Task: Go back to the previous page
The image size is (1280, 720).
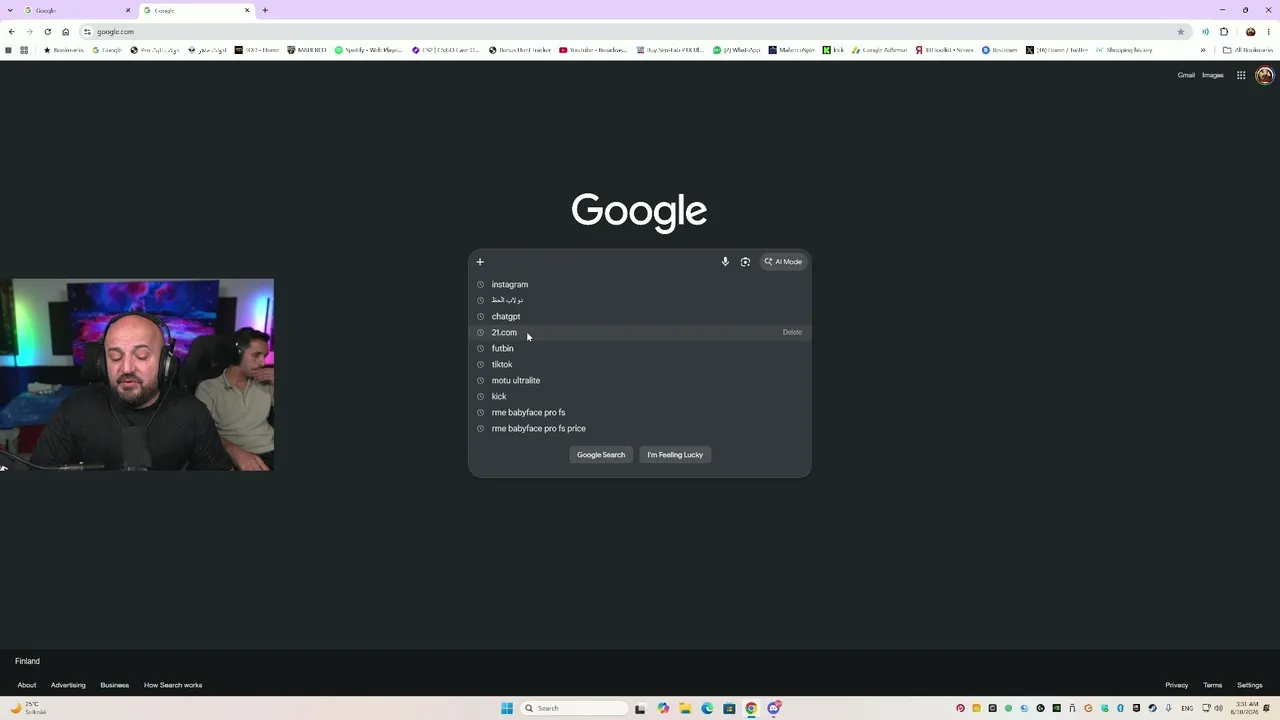Action: 11,32
